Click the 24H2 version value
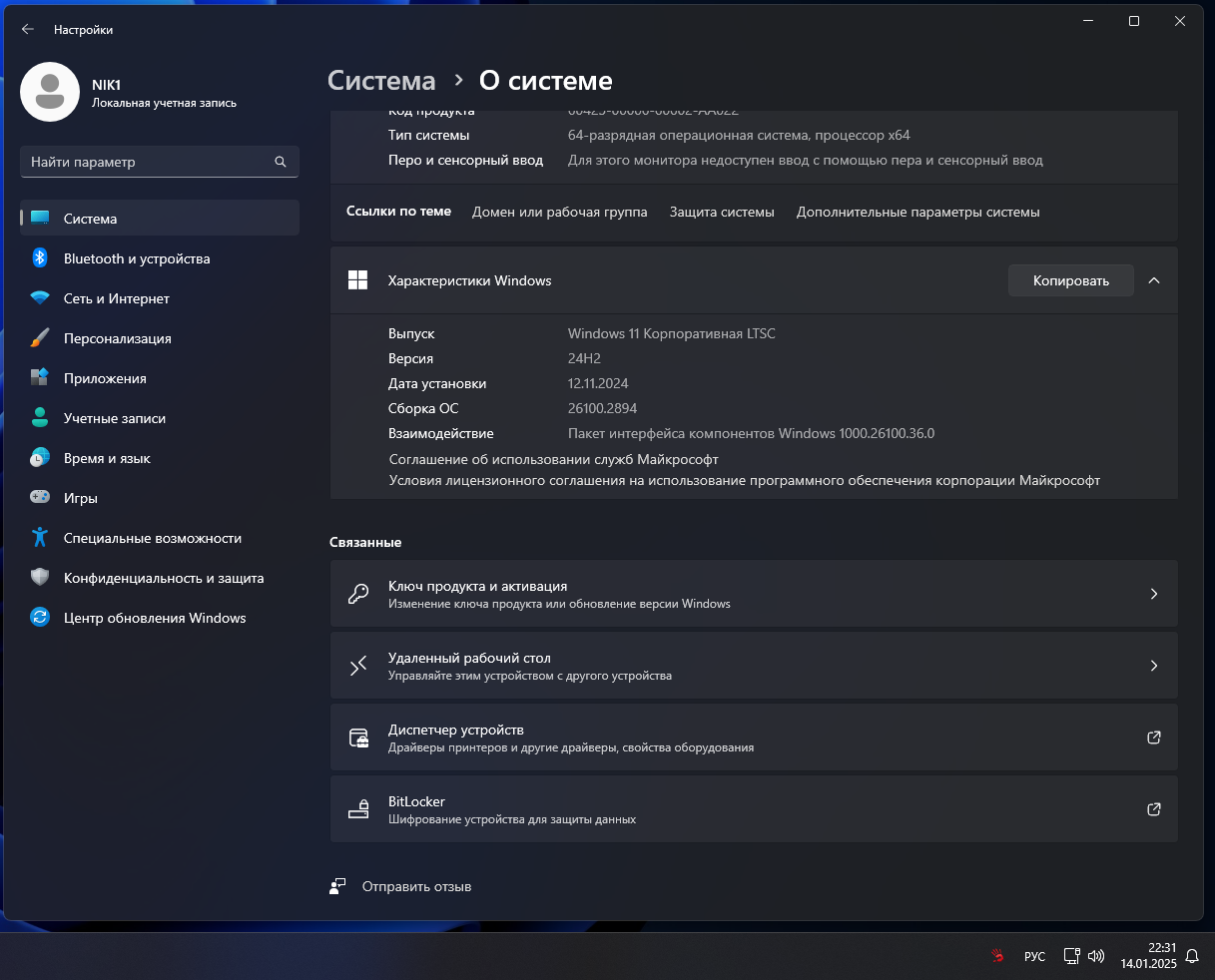 click(x=584, y=358)
